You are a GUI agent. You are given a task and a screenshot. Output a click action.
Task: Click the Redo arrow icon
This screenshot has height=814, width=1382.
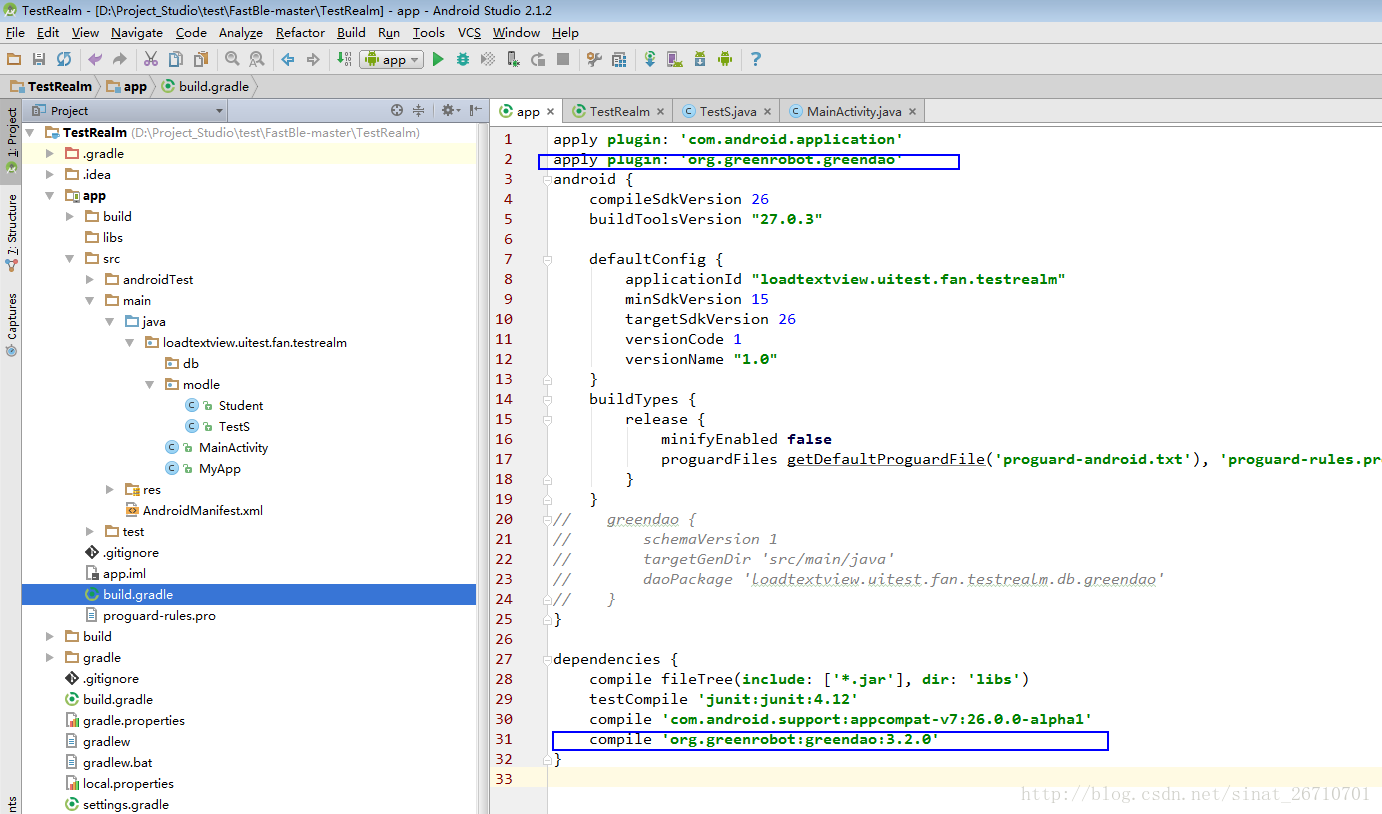tap(119, 60)
